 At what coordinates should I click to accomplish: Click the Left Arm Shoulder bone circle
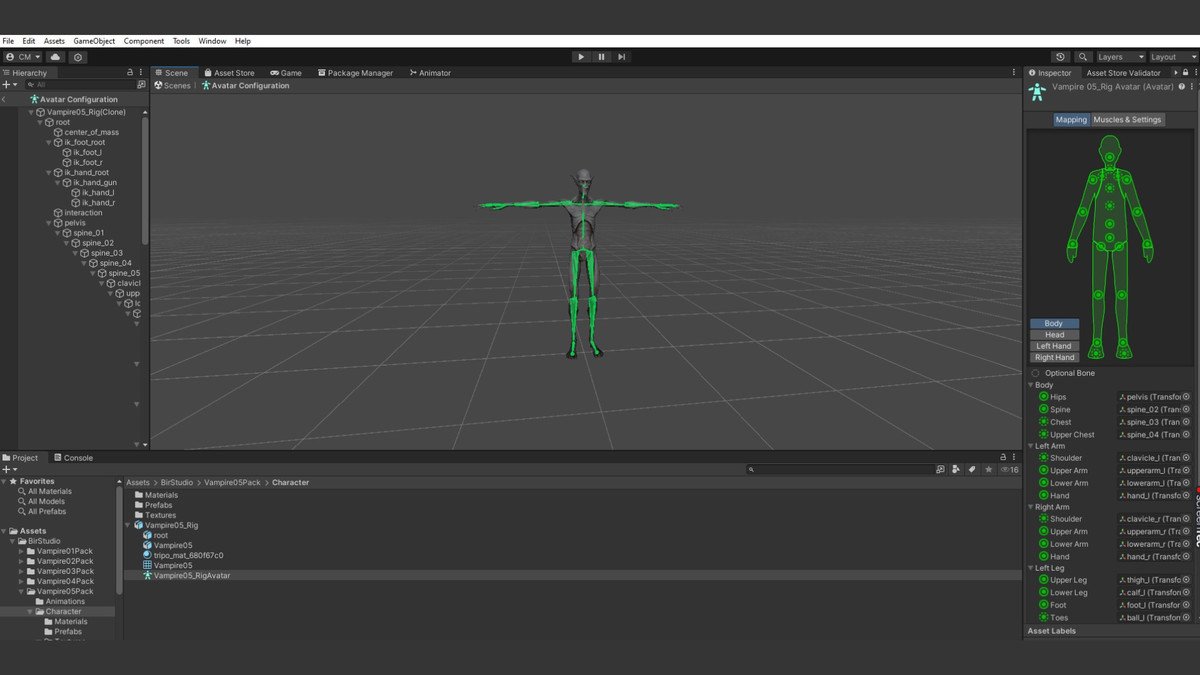coord(1043,458)
